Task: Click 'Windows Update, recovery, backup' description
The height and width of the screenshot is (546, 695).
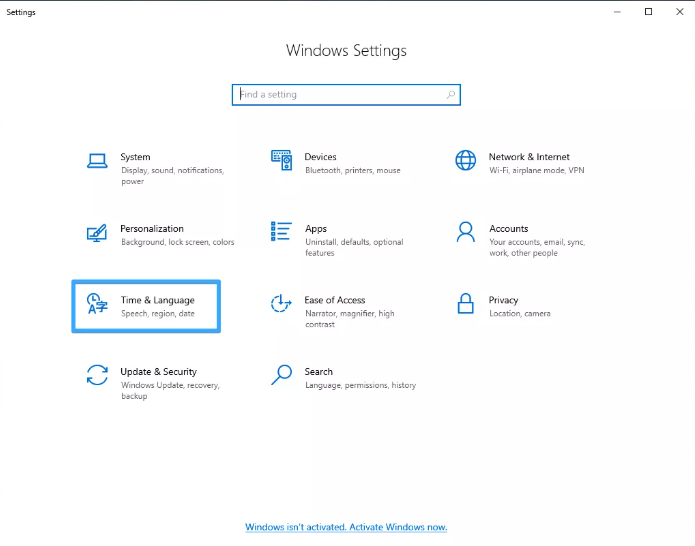Action: tap(170, 390)
